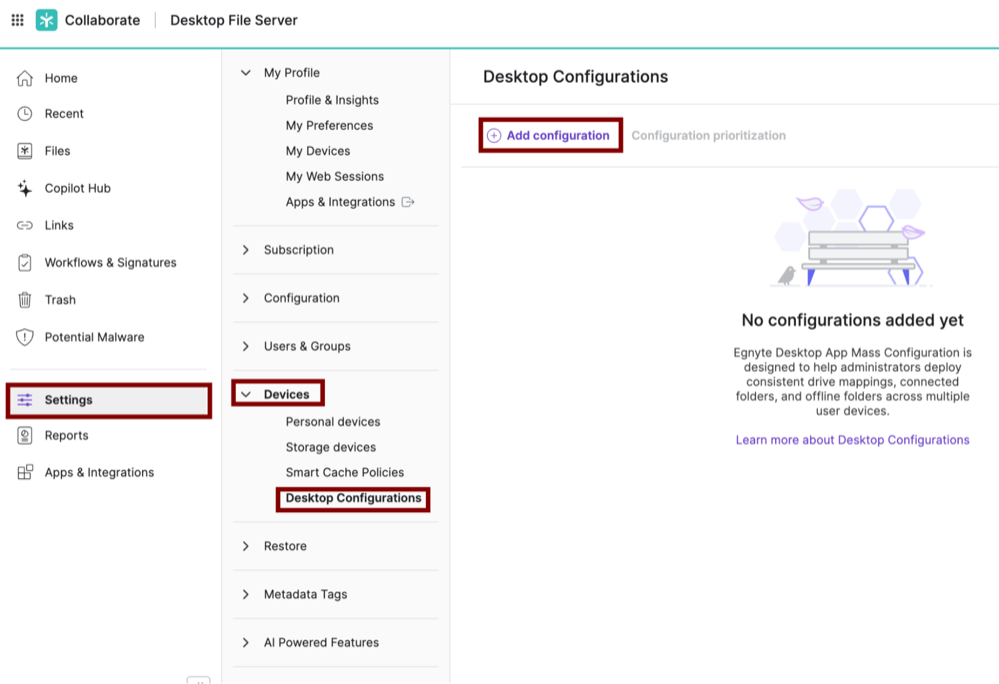Click the Desktop File Server title
999x684 pixels.
pyautogui.click(x=234, y=20)
